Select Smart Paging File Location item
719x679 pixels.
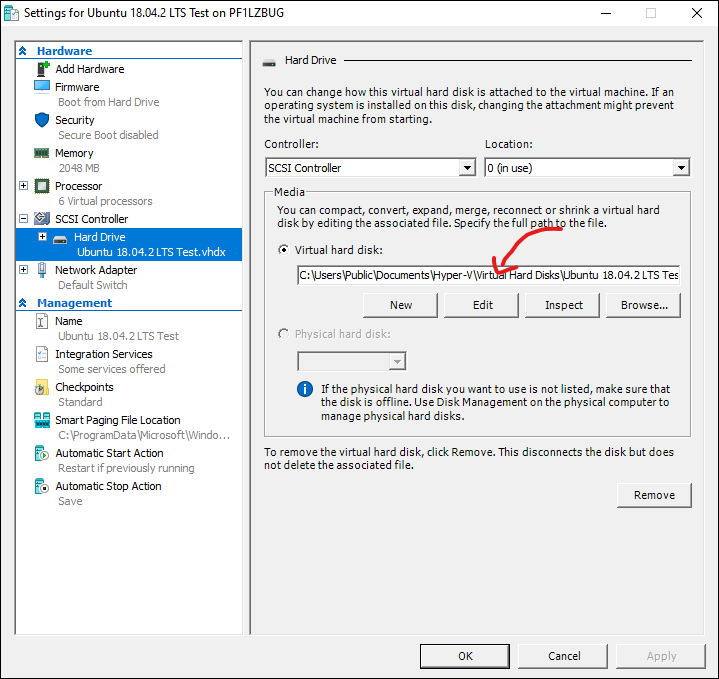point(118,420)
